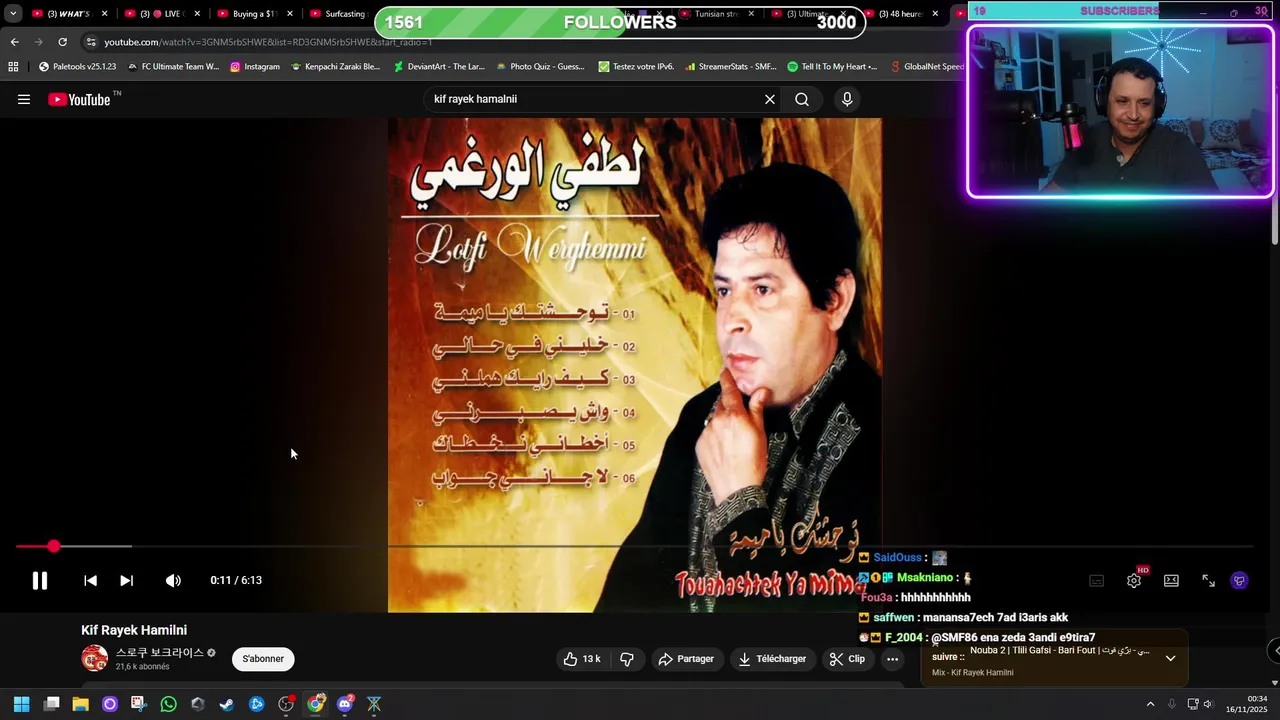
Task: Open player settings gear
Action: tap(1134, 580)
